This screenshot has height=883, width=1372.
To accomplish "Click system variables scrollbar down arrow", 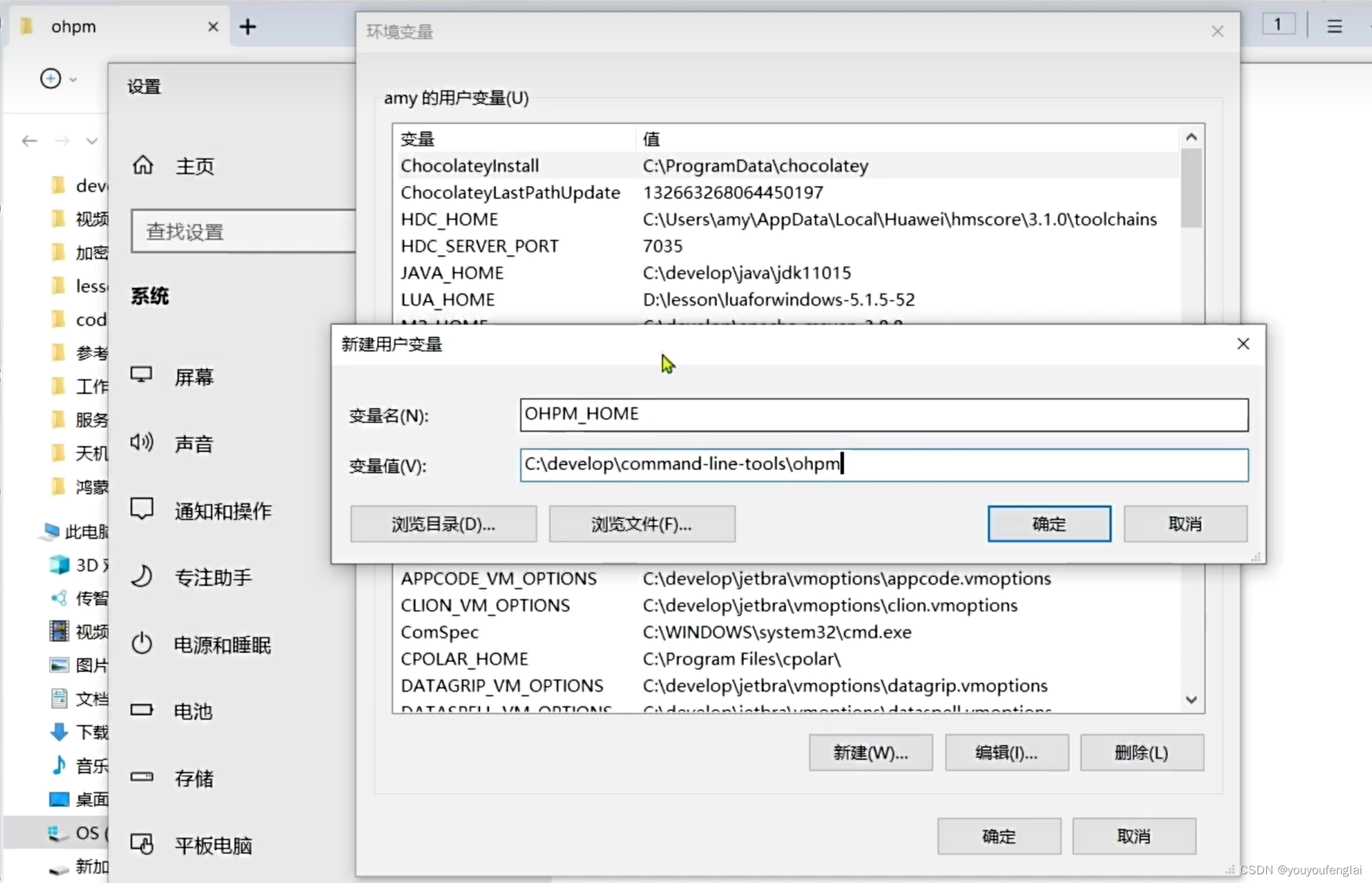I will point(1191,700).
